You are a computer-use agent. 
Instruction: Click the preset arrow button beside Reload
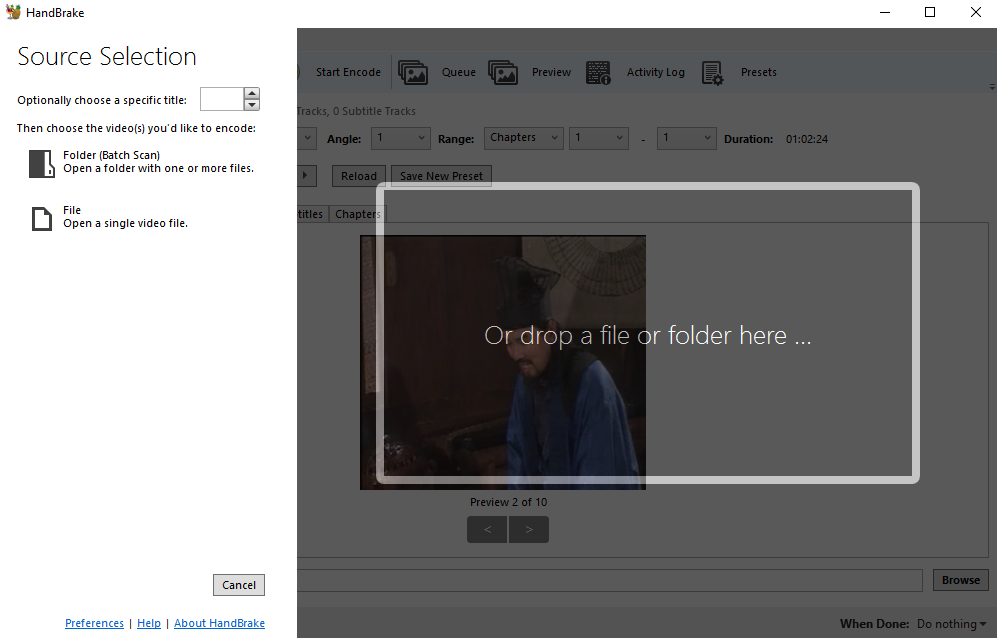tap(306, 176)
